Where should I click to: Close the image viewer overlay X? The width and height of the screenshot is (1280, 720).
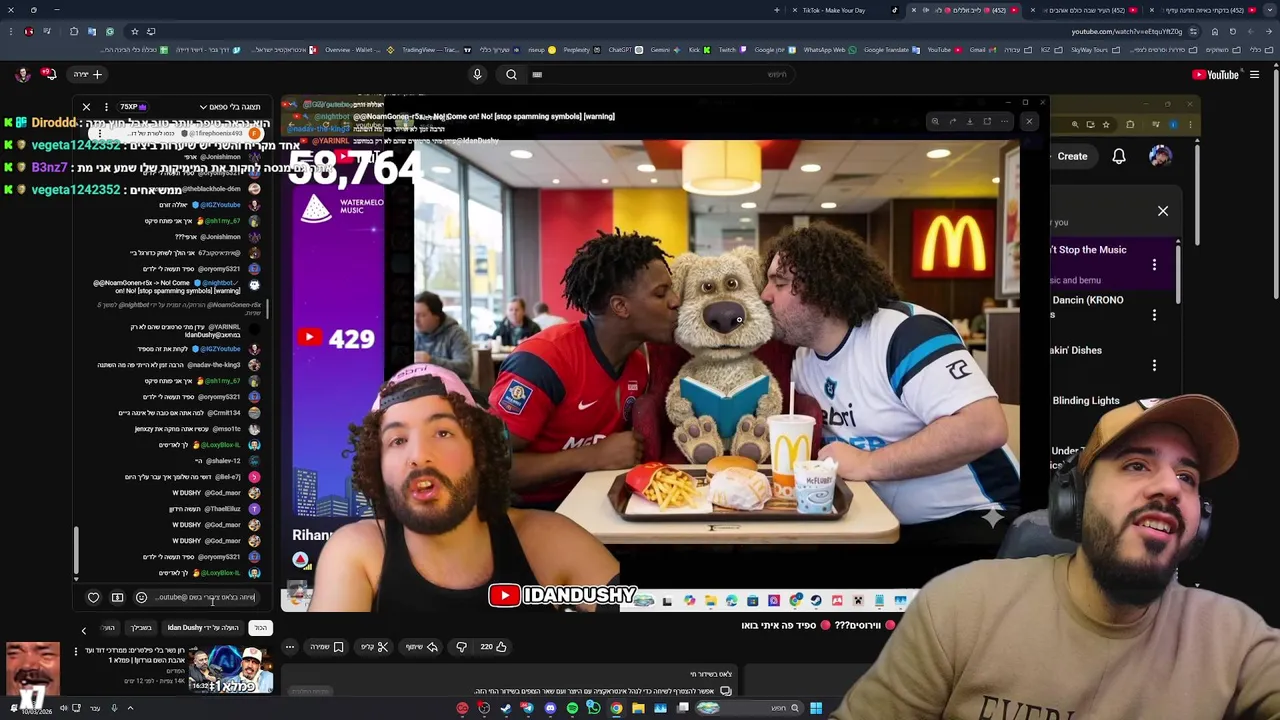pos(1029,121)
